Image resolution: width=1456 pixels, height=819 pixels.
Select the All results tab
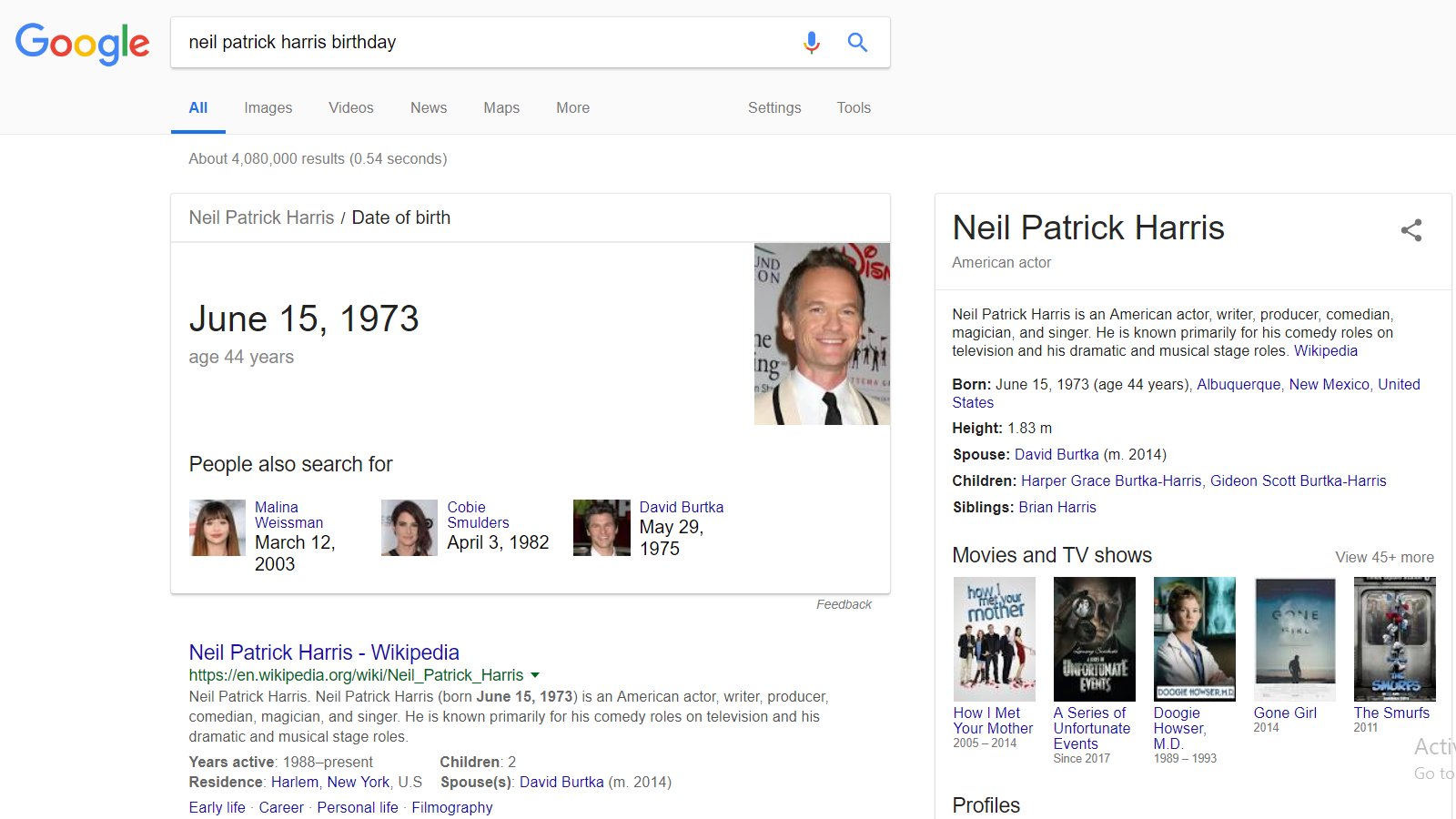tap(198, 107)
